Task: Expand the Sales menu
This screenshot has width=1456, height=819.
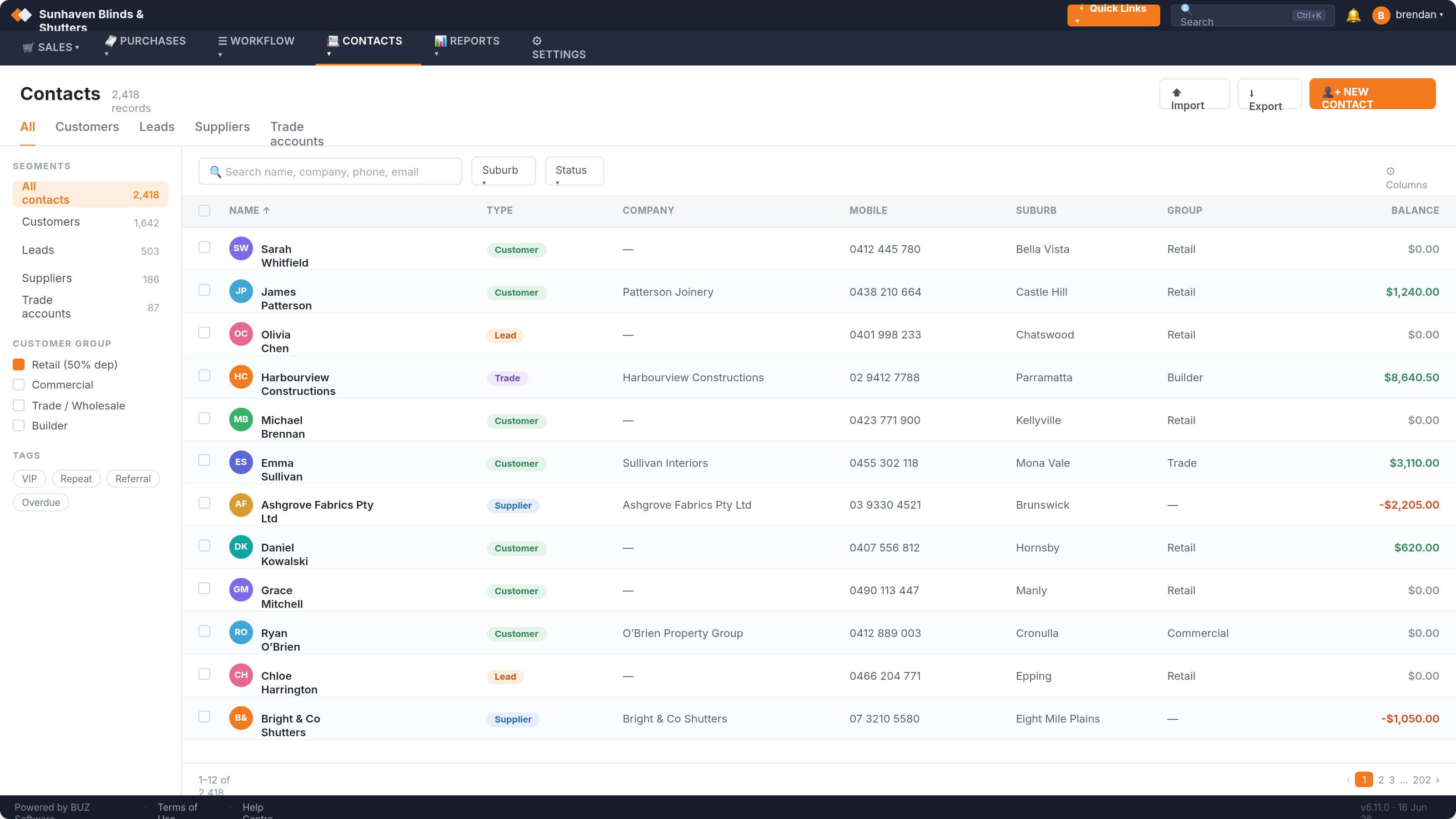Action: click(x=51, y=47)
